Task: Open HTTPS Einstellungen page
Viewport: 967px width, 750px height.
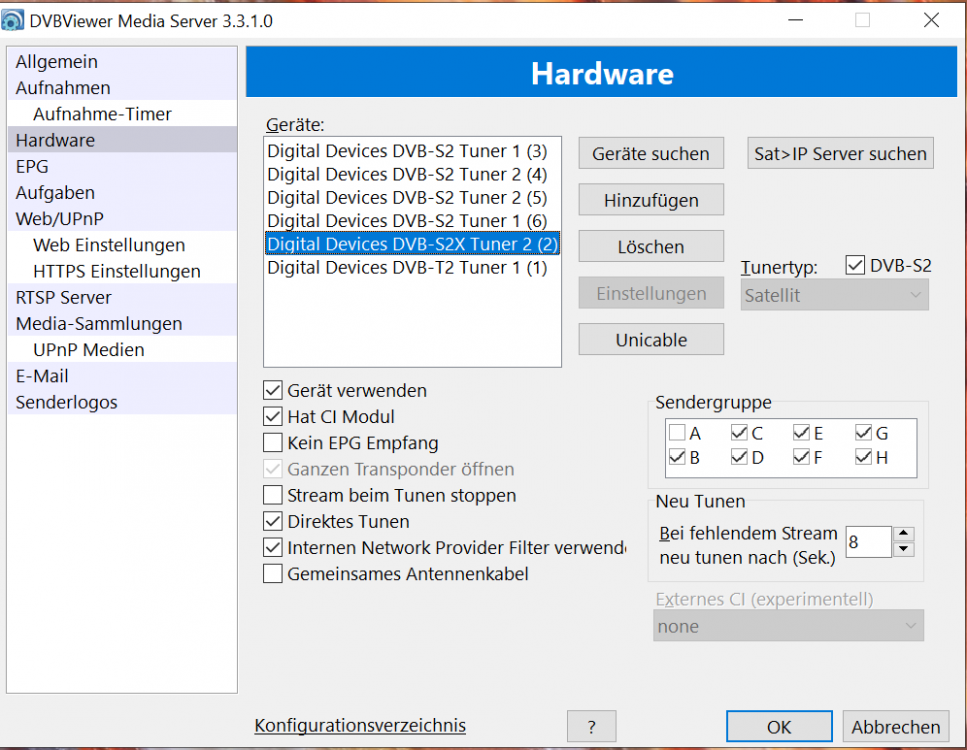Action: click(116, 271)
